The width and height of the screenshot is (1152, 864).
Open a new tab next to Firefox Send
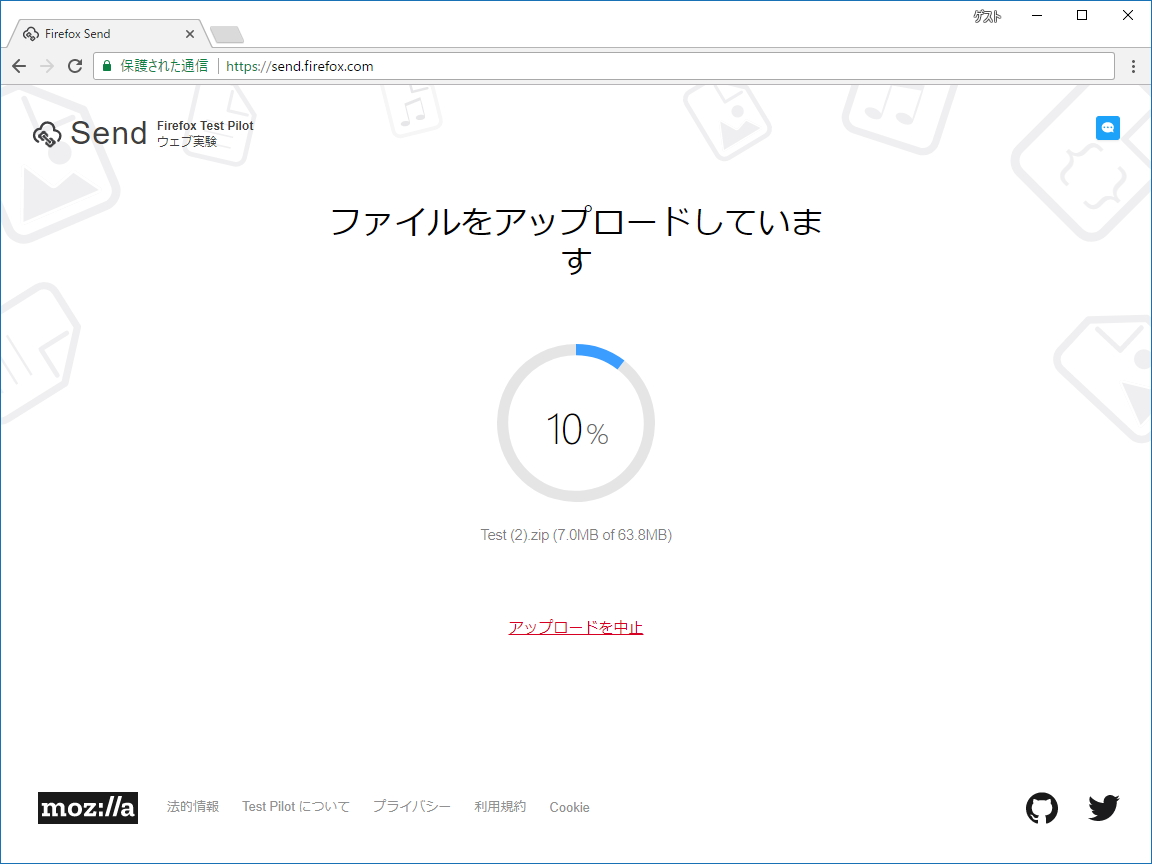pos(226,33)
